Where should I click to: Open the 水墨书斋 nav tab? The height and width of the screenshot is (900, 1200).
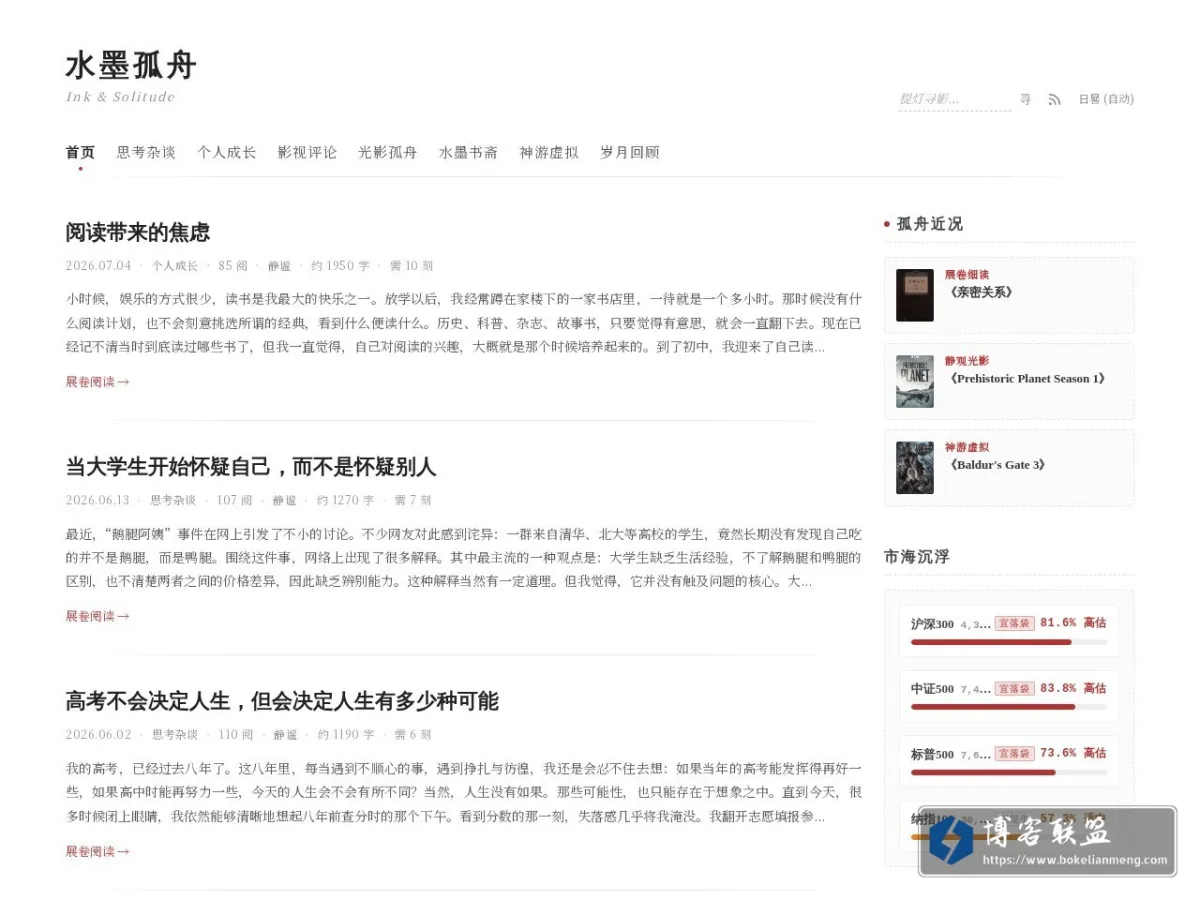click(468, 152)
